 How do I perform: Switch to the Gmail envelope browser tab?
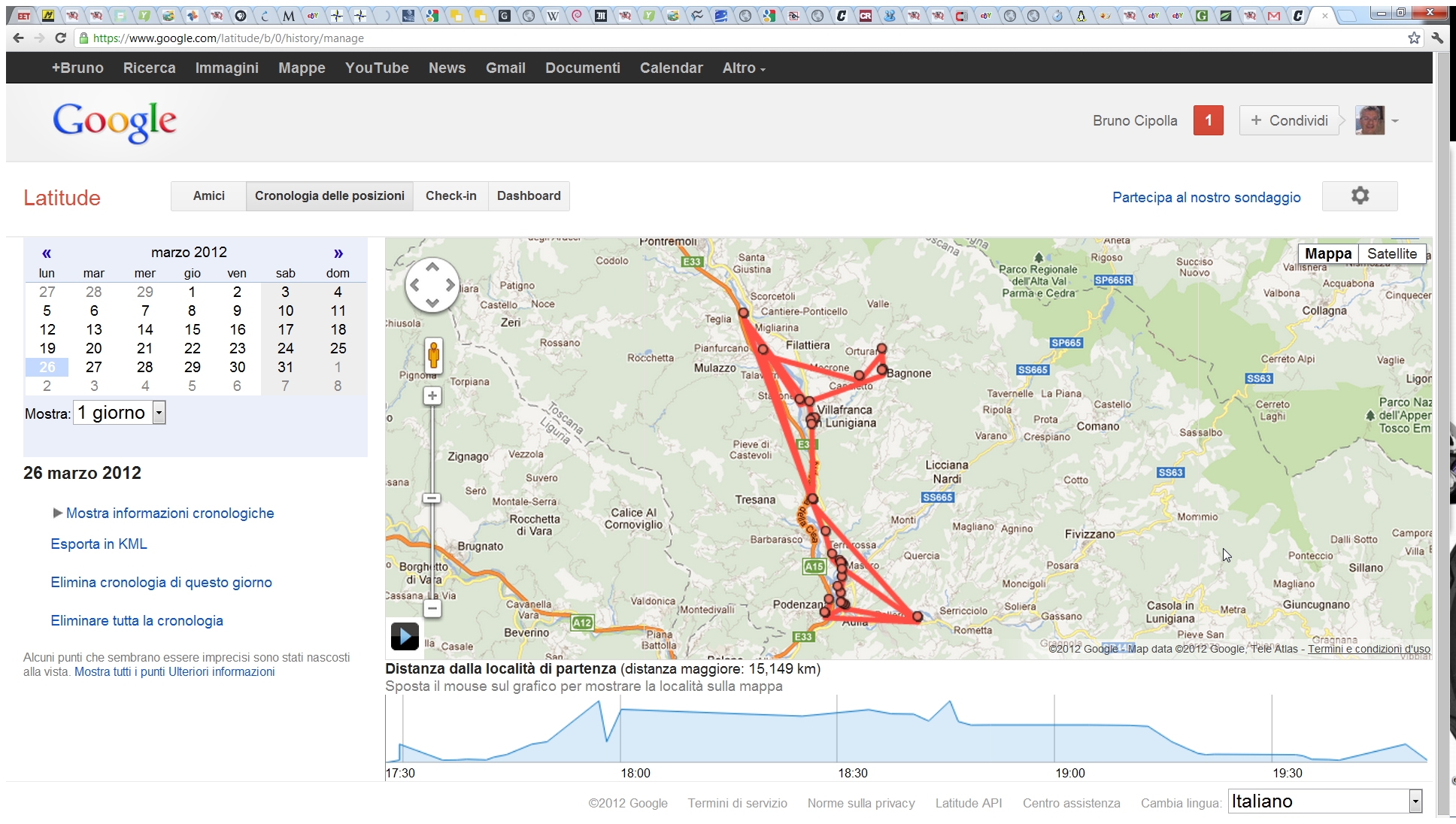[1274, 15]
